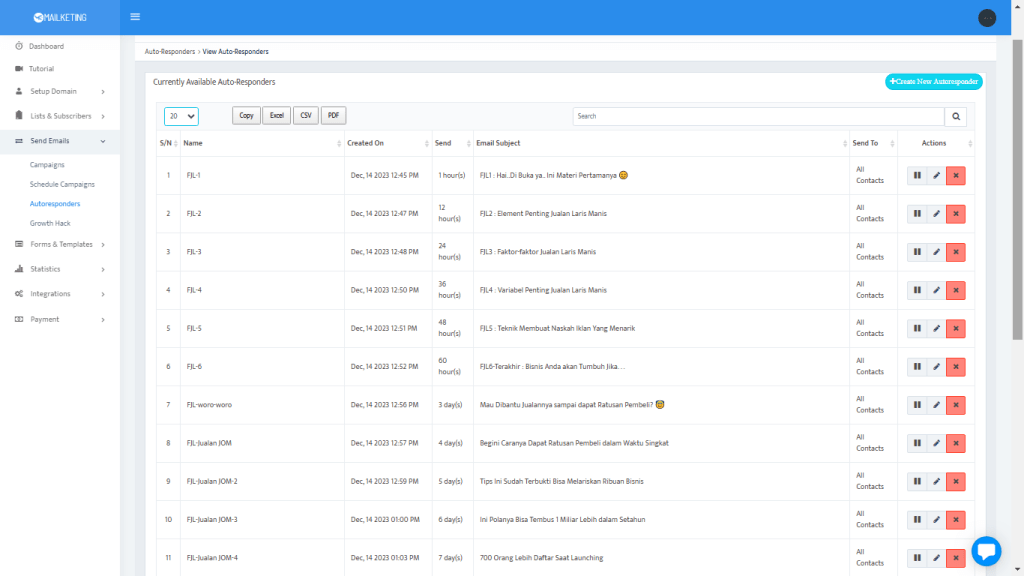Sort table by Name column

click(x=262, y=143)
